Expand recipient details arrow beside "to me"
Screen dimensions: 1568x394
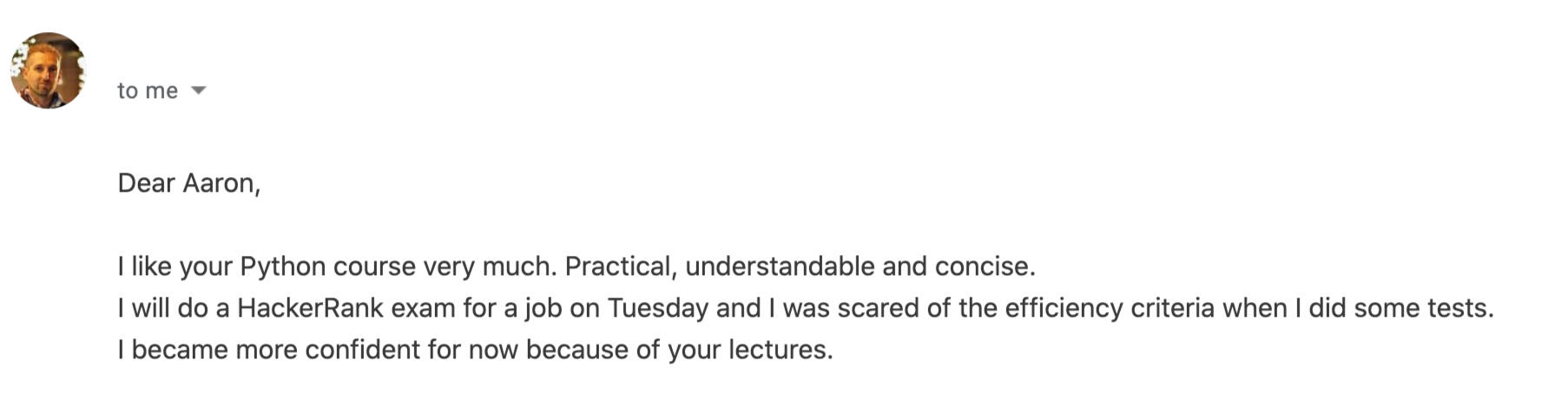[x=198, y=90]
